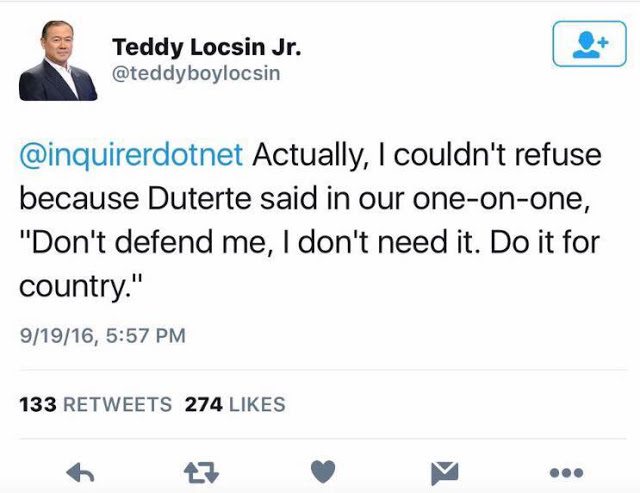Click the word RETWEETS label
The width and height of the screenshot is (640, 493).
tap(118, 404)
